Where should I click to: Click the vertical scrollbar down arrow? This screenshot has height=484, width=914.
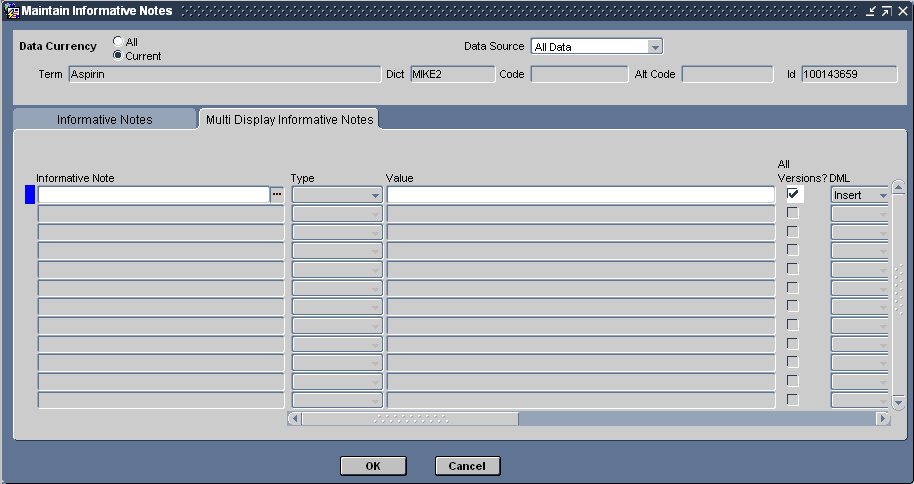[898, 402]
